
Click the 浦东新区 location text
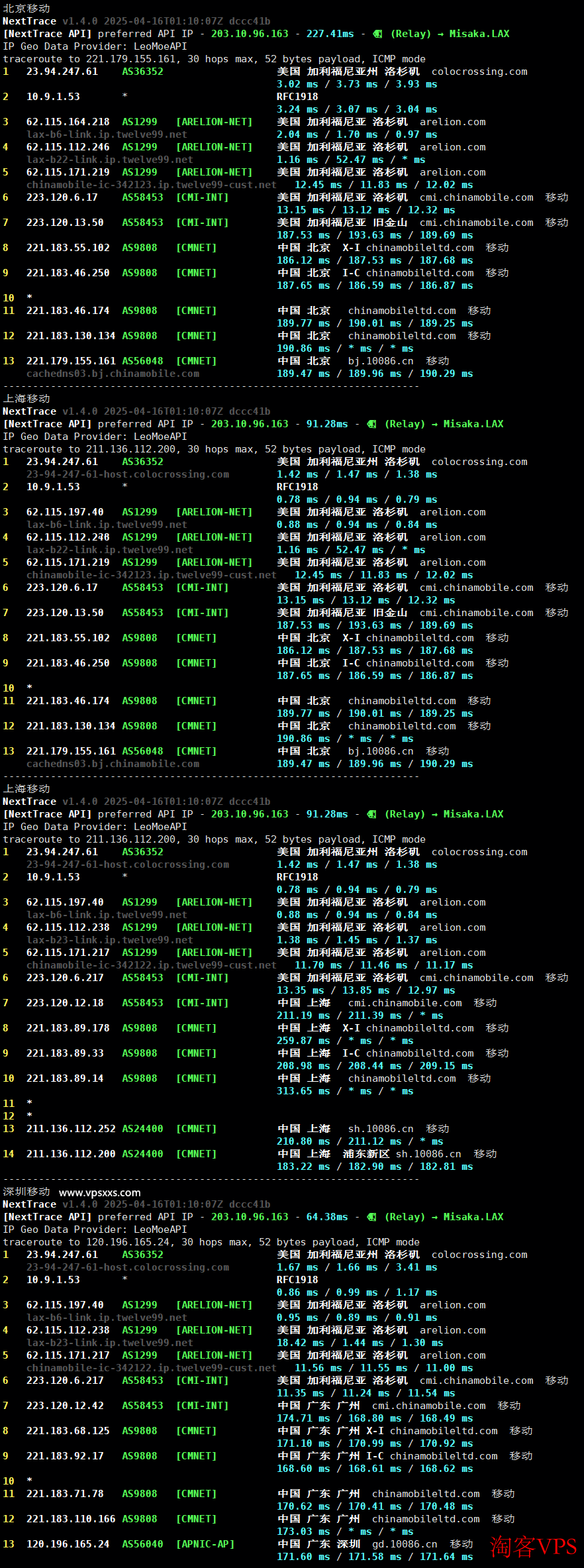(366, 1154)
